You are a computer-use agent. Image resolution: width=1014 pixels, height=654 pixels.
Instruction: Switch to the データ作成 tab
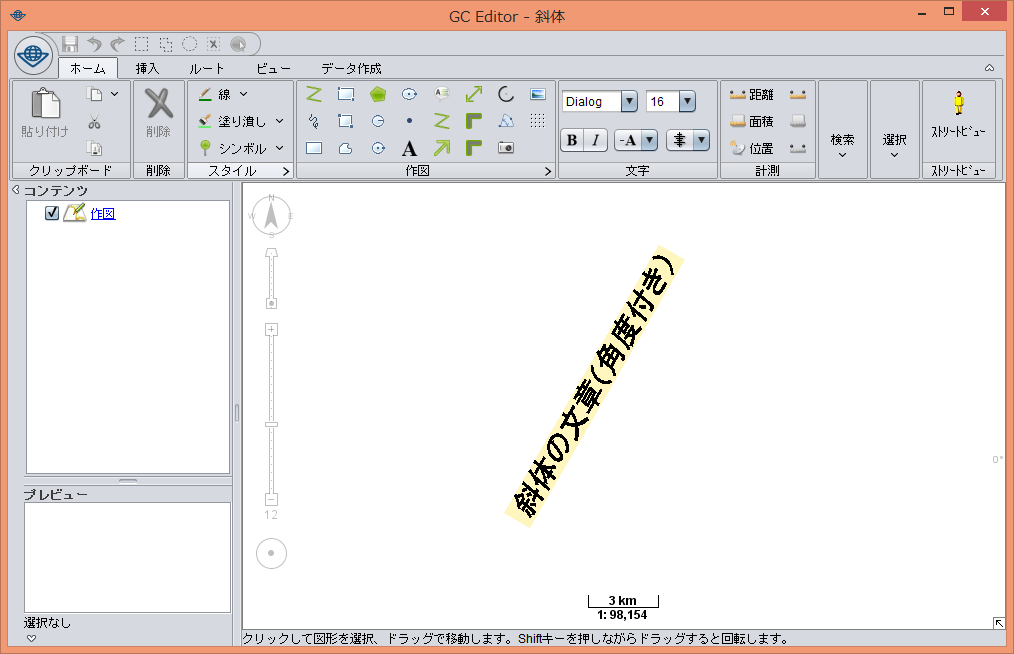351,68
